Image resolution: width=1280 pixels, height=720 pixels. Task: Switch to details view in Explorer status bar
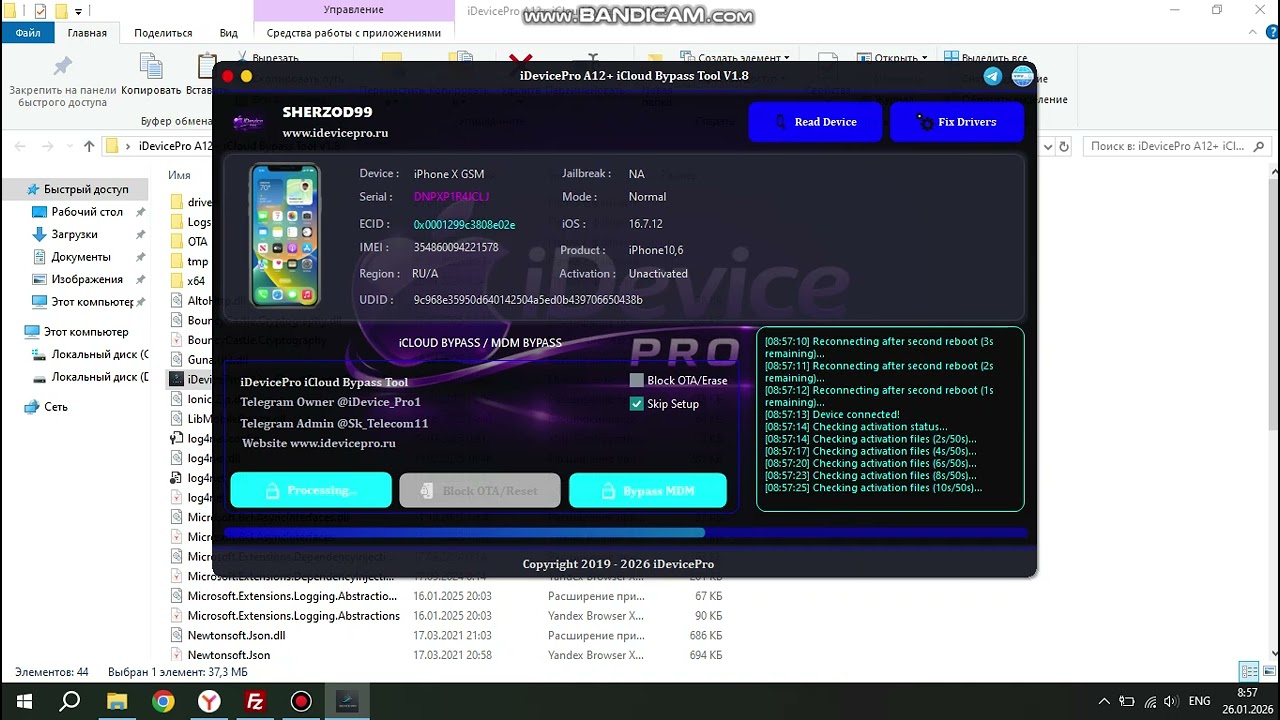(1249, 672)
